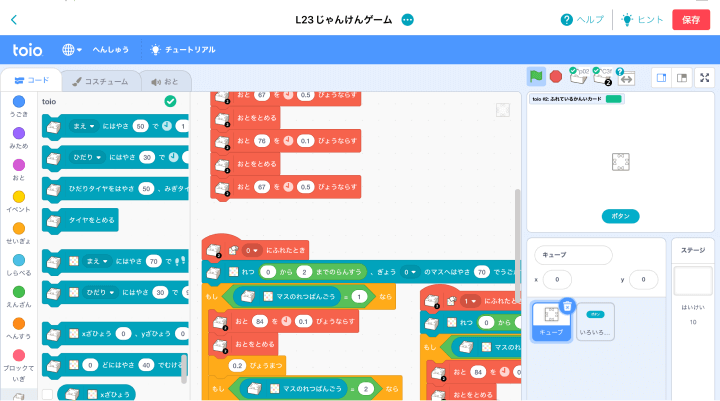Open the 1 dropdown in the right にふれたとき block
Screen dimensions: 720x401
pyautogui.click(x=470, y=301)
